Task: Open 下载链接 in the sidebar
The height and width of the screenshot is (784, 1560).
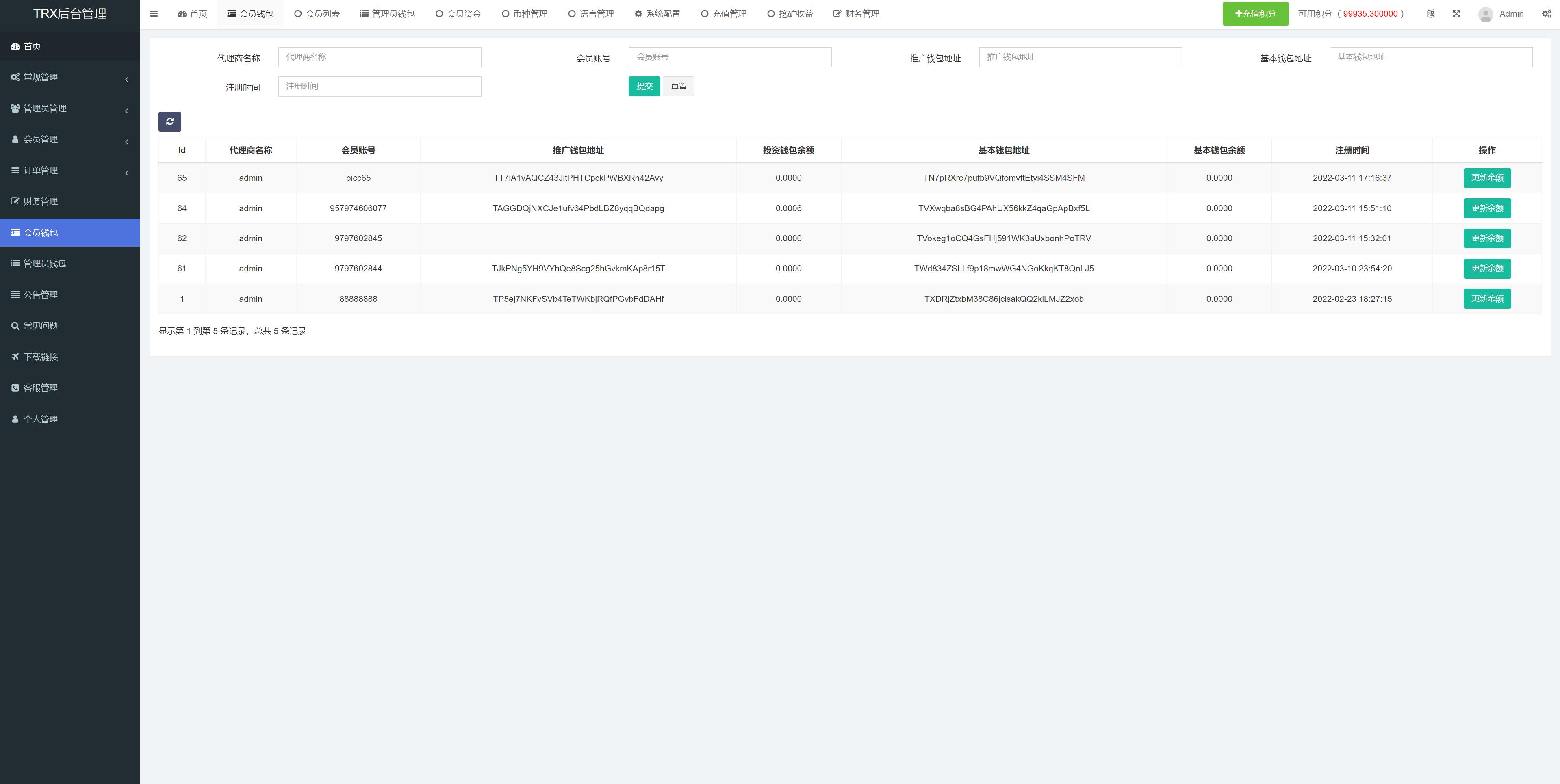Action: [x=70, y=357]
